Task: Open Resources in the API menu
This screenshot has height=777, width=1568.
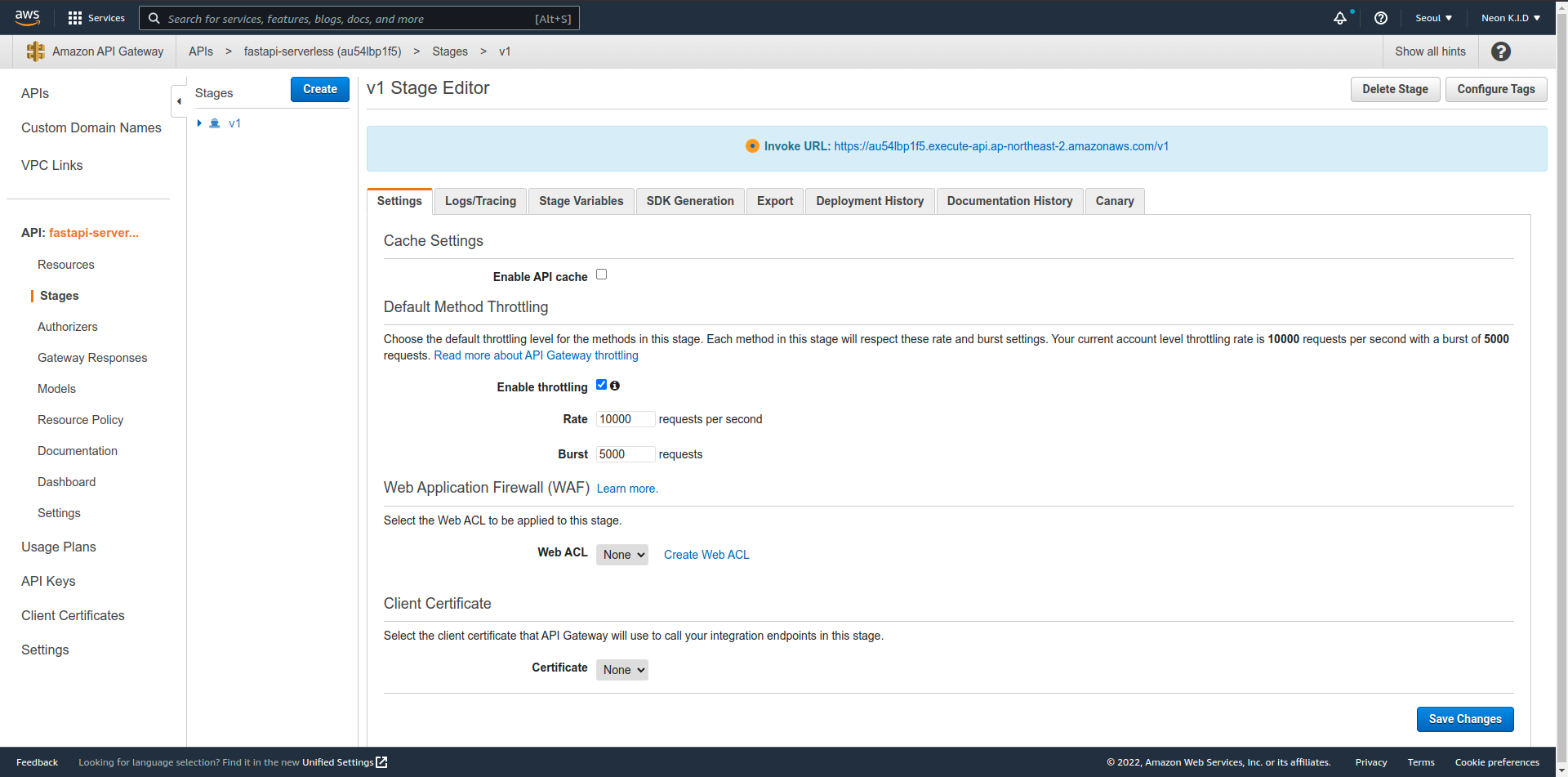Action: (66, 265)
